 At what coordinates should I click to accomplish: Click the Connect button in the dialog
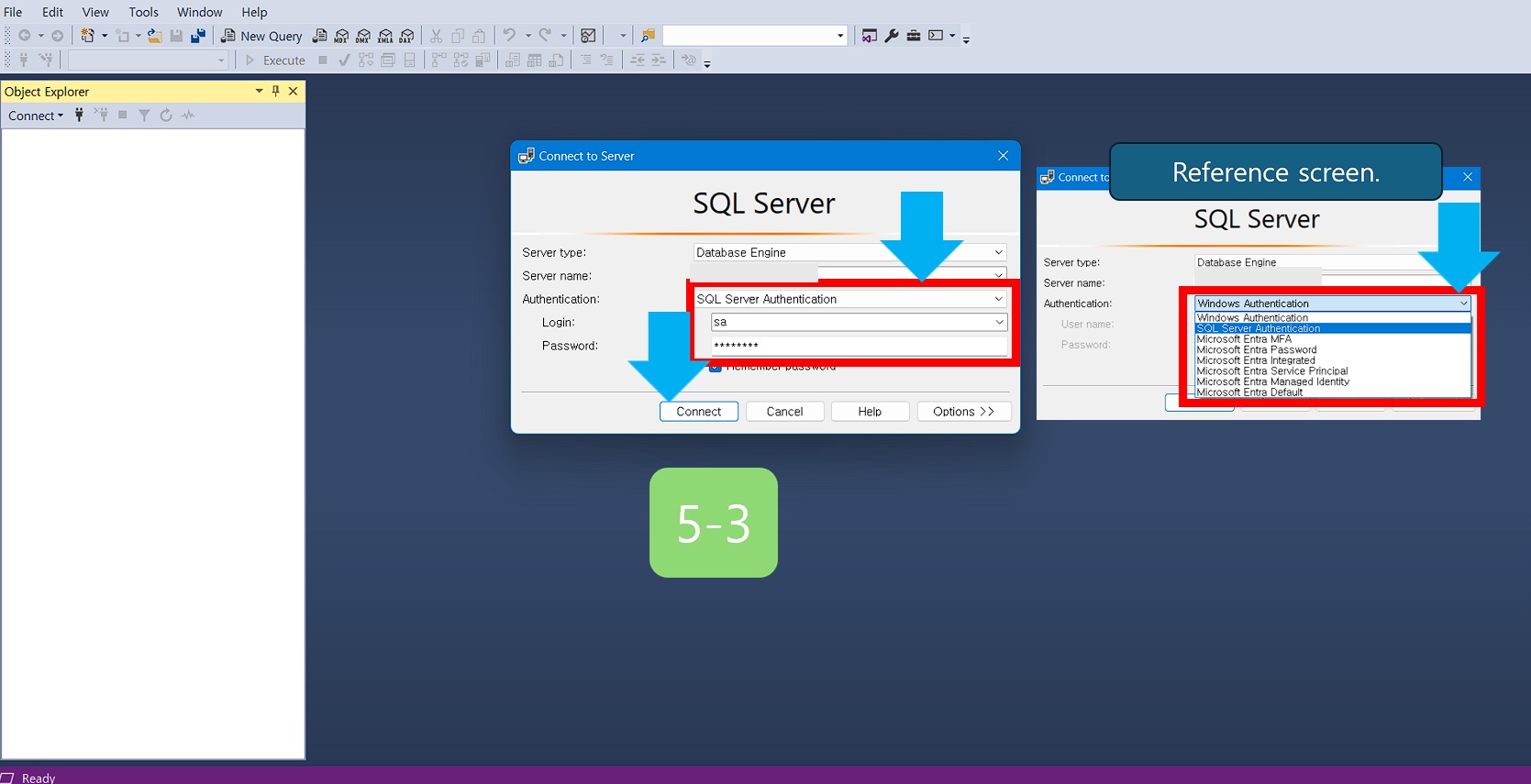click(x=699, y=412)
